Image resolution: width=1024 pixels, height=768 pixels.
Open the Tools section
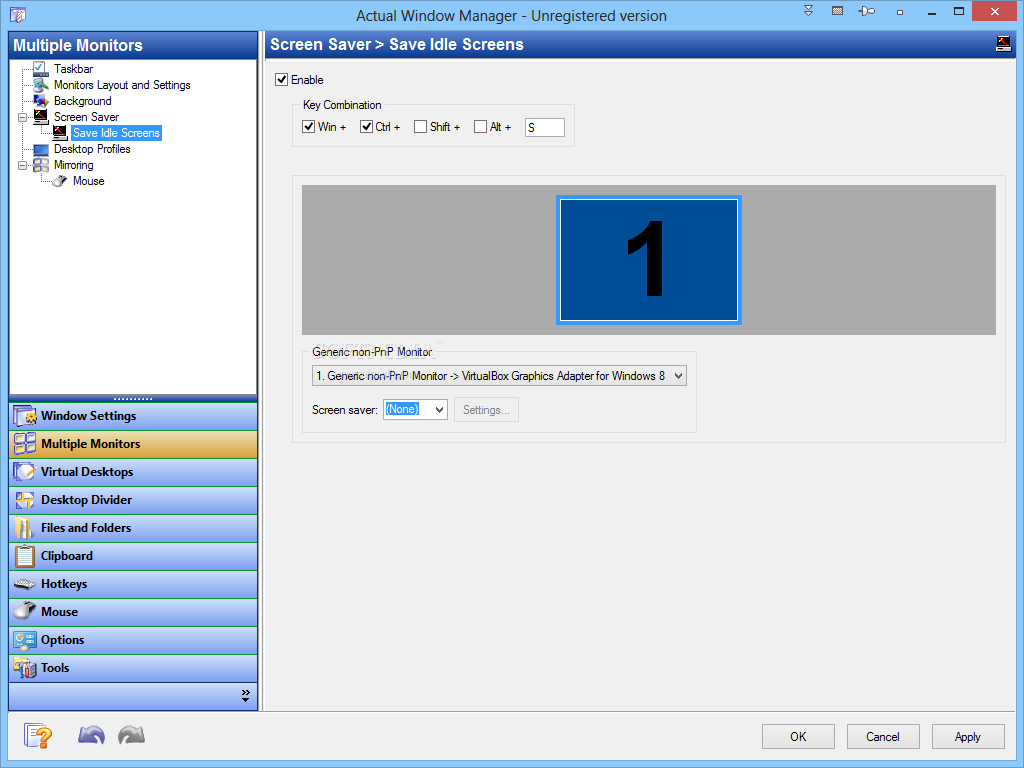point(133,668)
